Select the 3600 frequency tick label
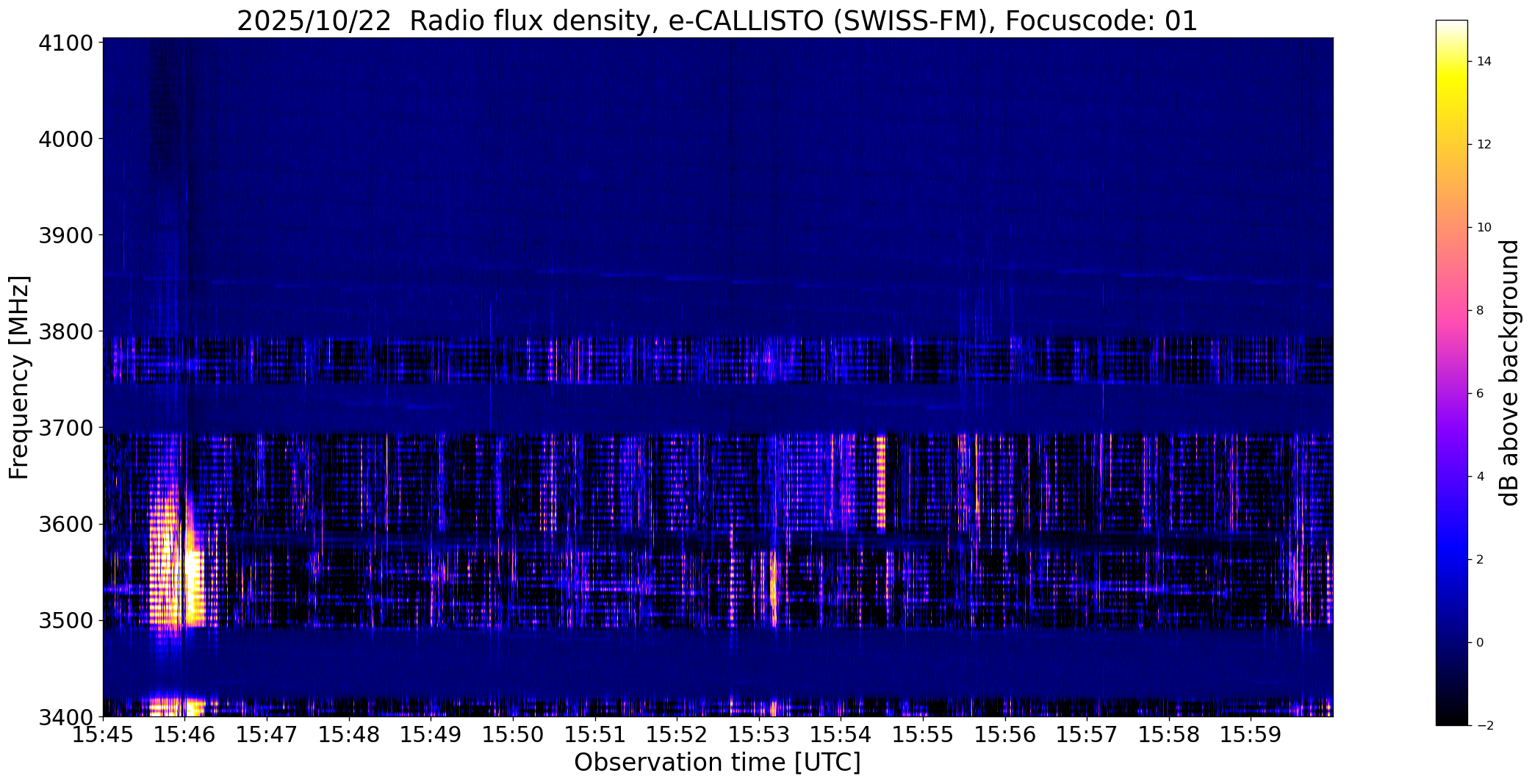Screen dimensions: 1532x784 point(65,525)
